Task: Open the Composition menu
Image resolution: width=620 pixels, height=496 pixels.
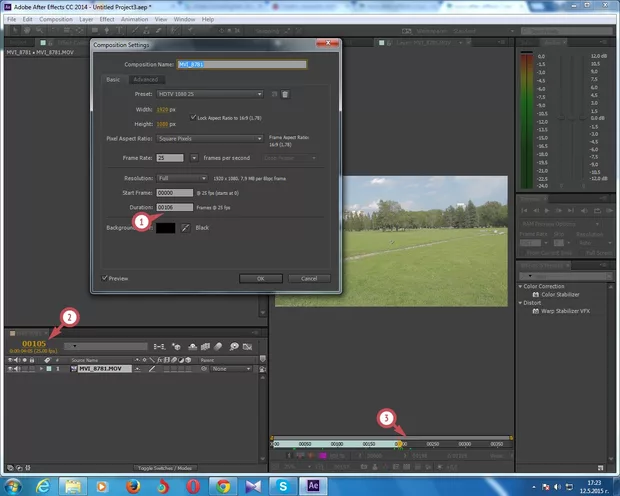Action: [55, 19]
